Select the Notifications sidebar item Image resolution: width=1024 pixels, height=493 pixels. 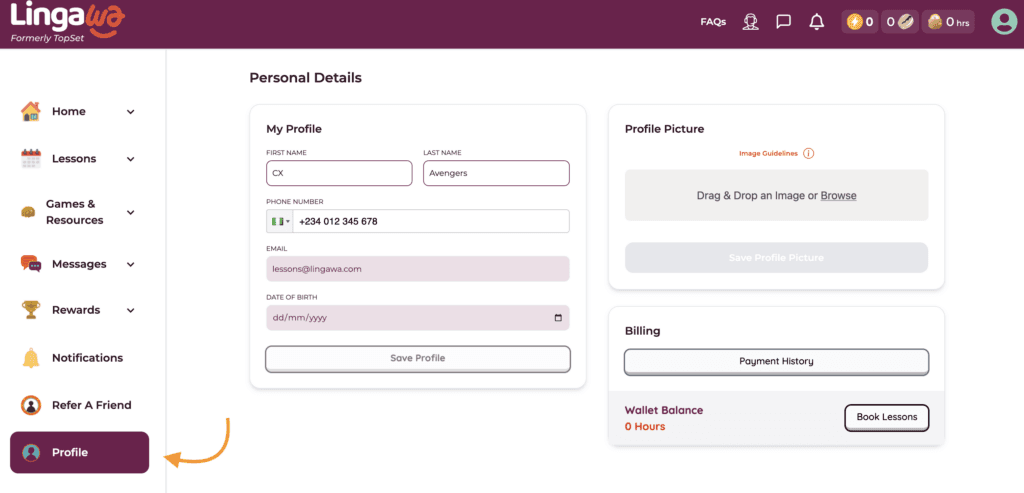[87, 358]
